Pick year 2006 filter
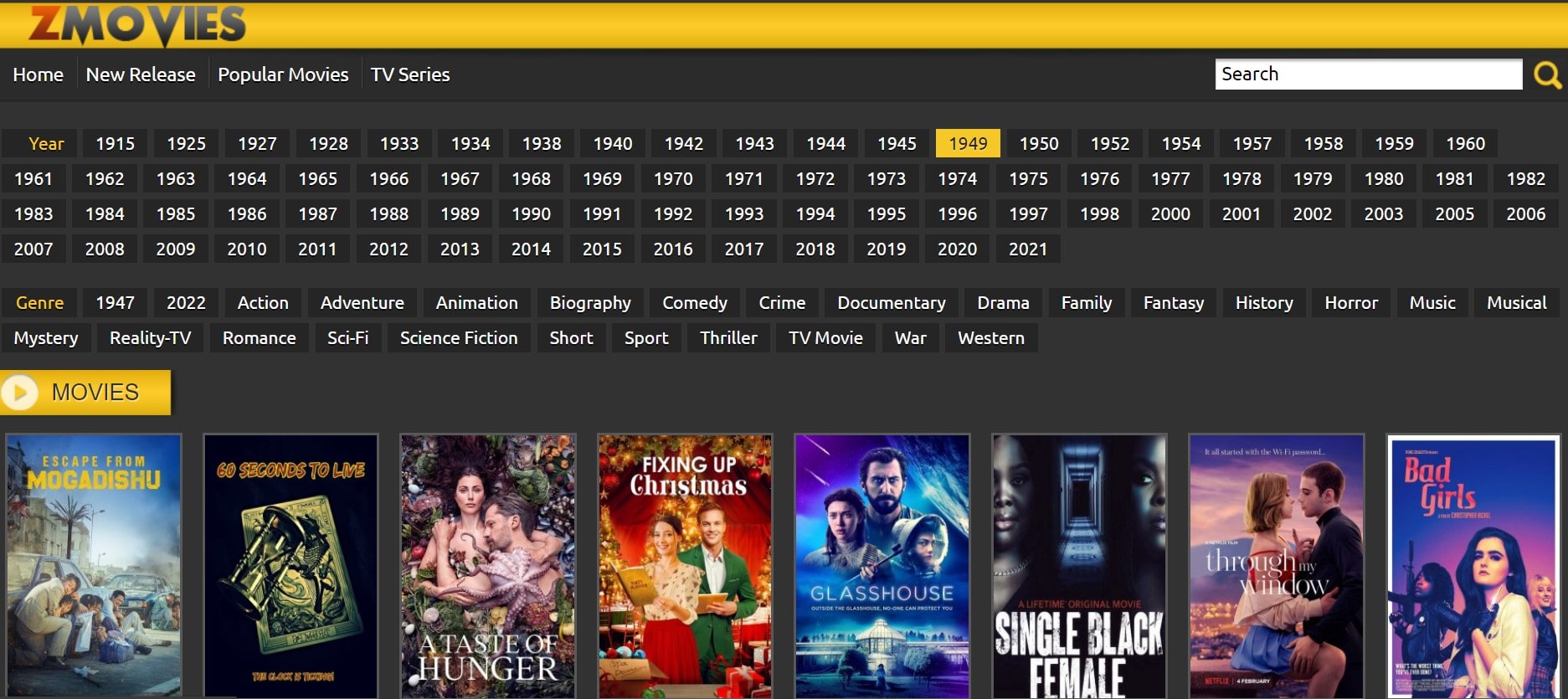The width and height of the screenshot is (1568, 699). coord(1525,213)
